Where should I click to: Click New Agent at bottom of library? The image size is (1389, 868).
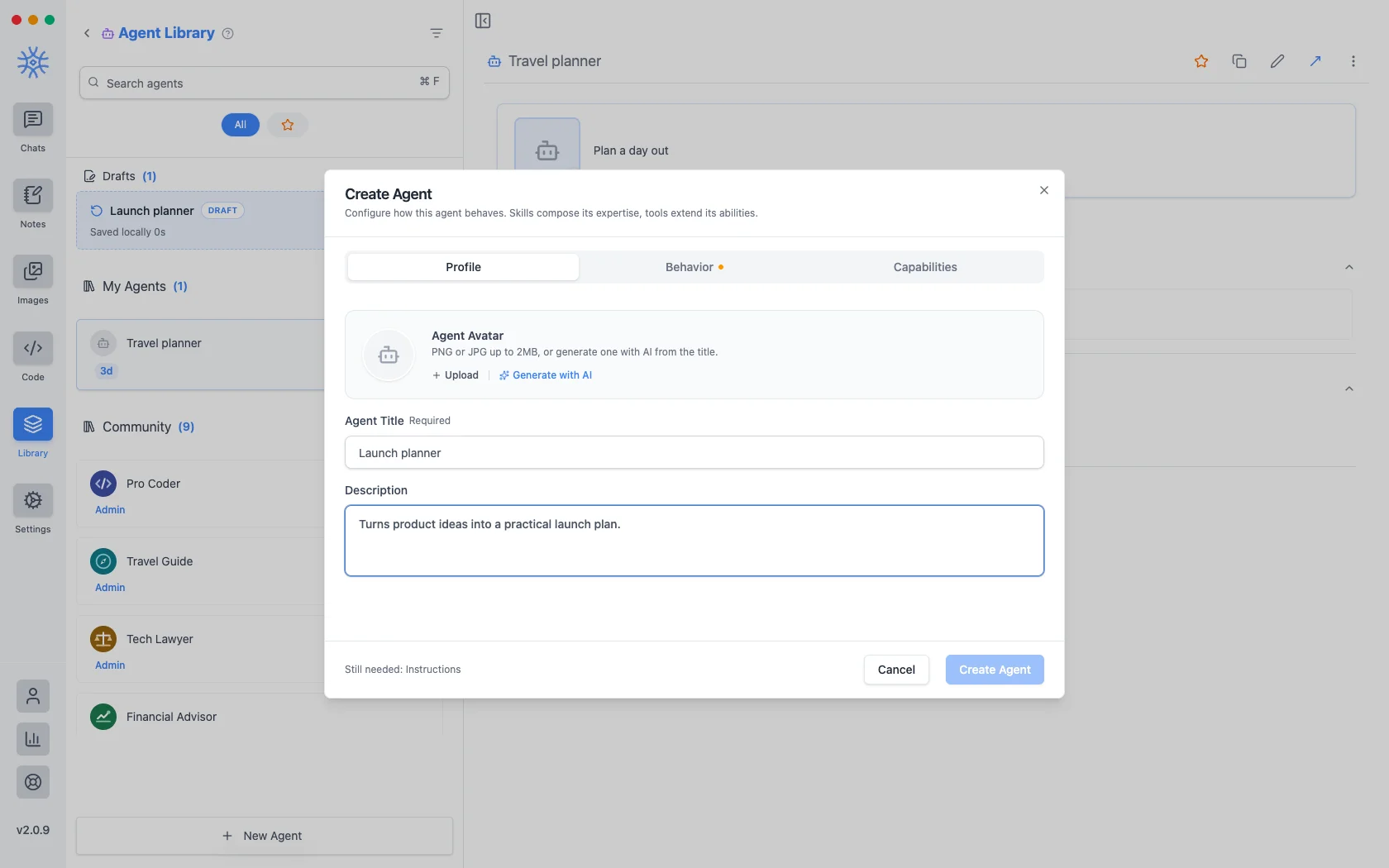(x=265, y=836)
